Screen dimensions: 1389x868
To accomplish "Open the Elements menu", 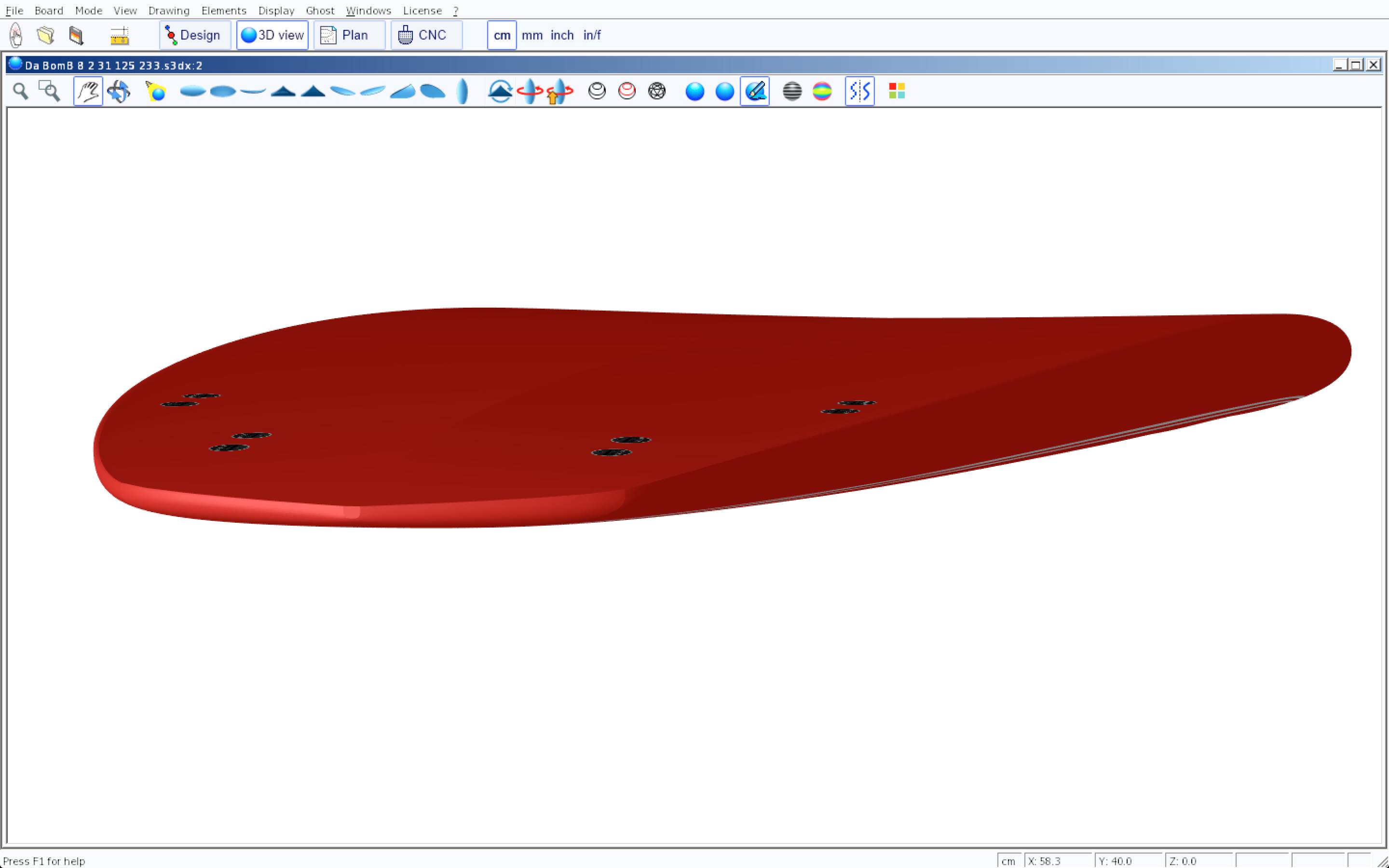I will click(223, 10).
